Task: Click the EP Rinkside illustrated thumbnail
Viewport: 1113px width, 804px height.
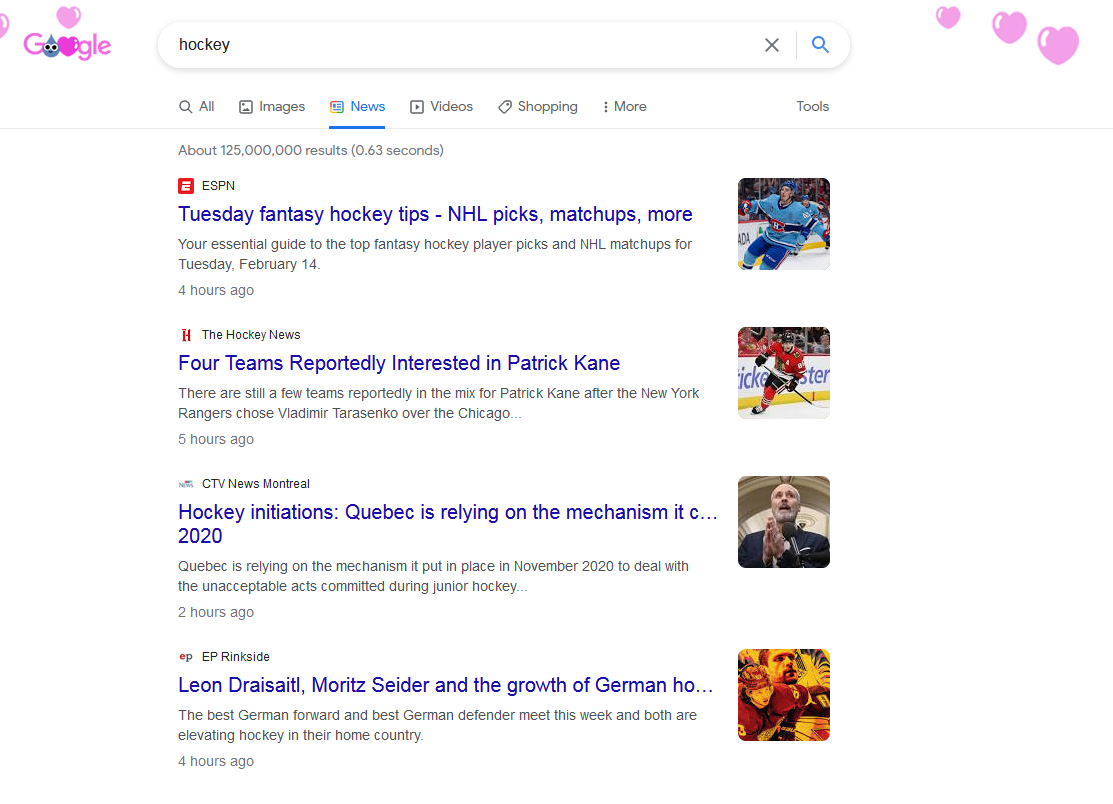Action: [x=784, y=695]
